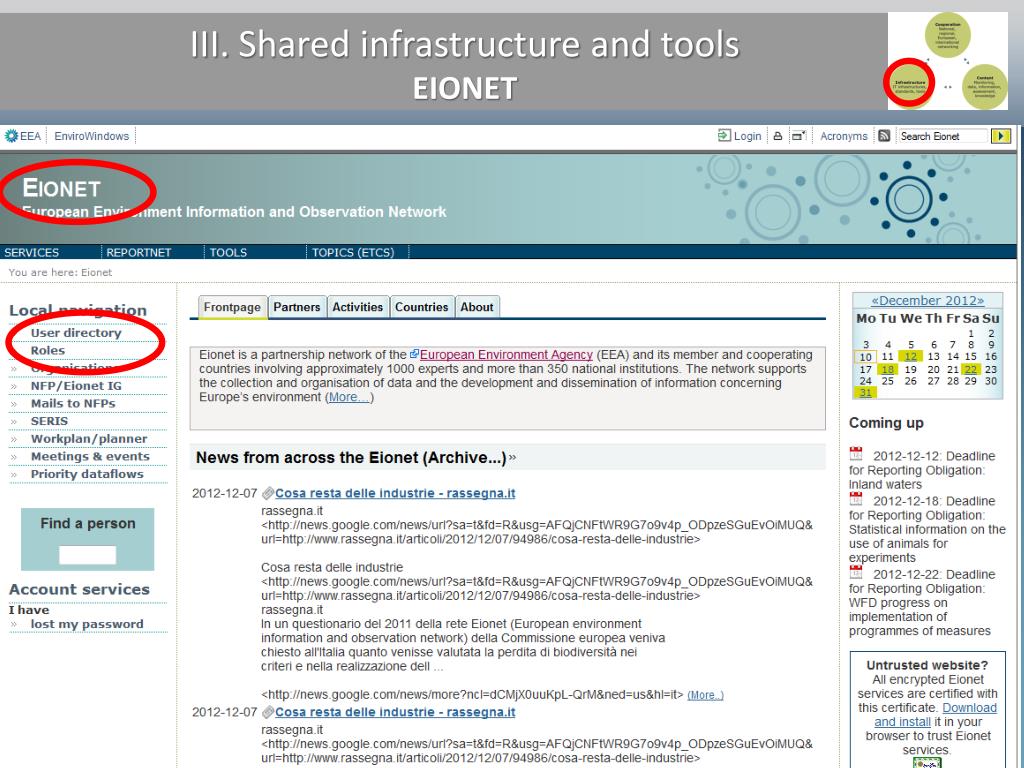Click the More... link in intro box
Image resolution: width=1024 pixels, height=768 pixels.
point(349,397)
